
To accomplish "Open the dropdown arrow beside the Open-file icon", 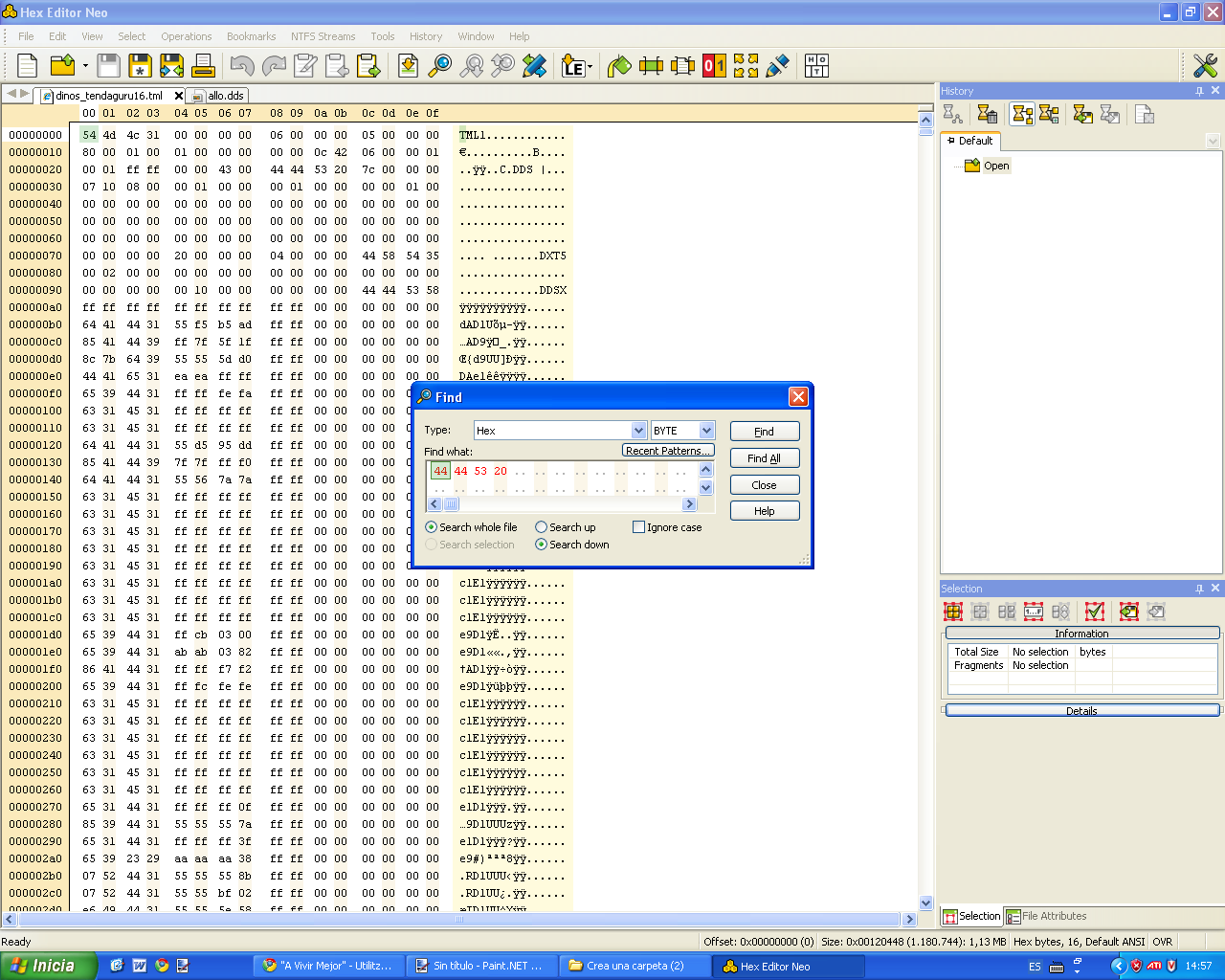I will (x=85, y=66).
